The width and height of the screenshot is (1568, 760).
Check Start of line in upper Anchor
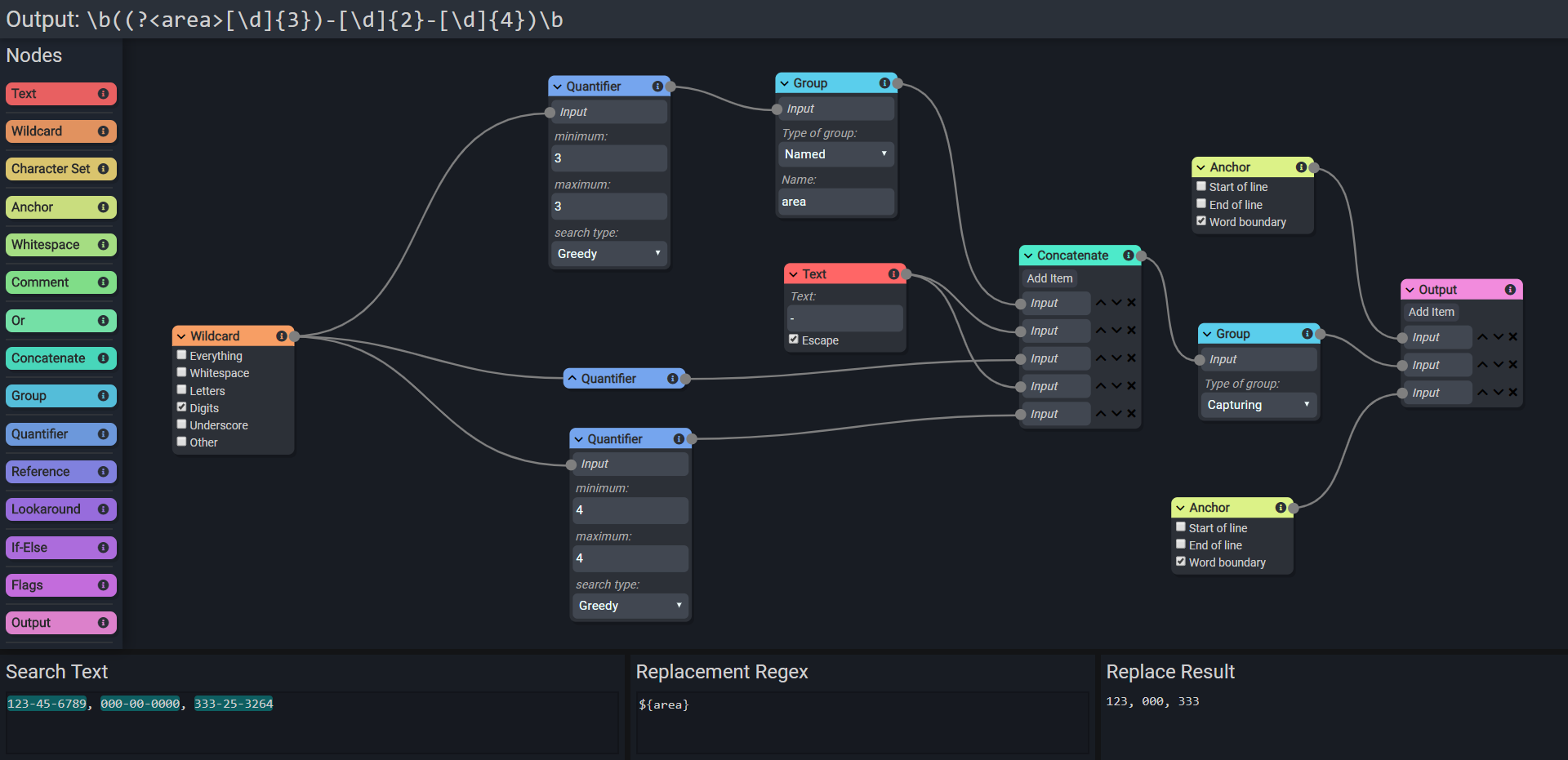coord(1201,186)
